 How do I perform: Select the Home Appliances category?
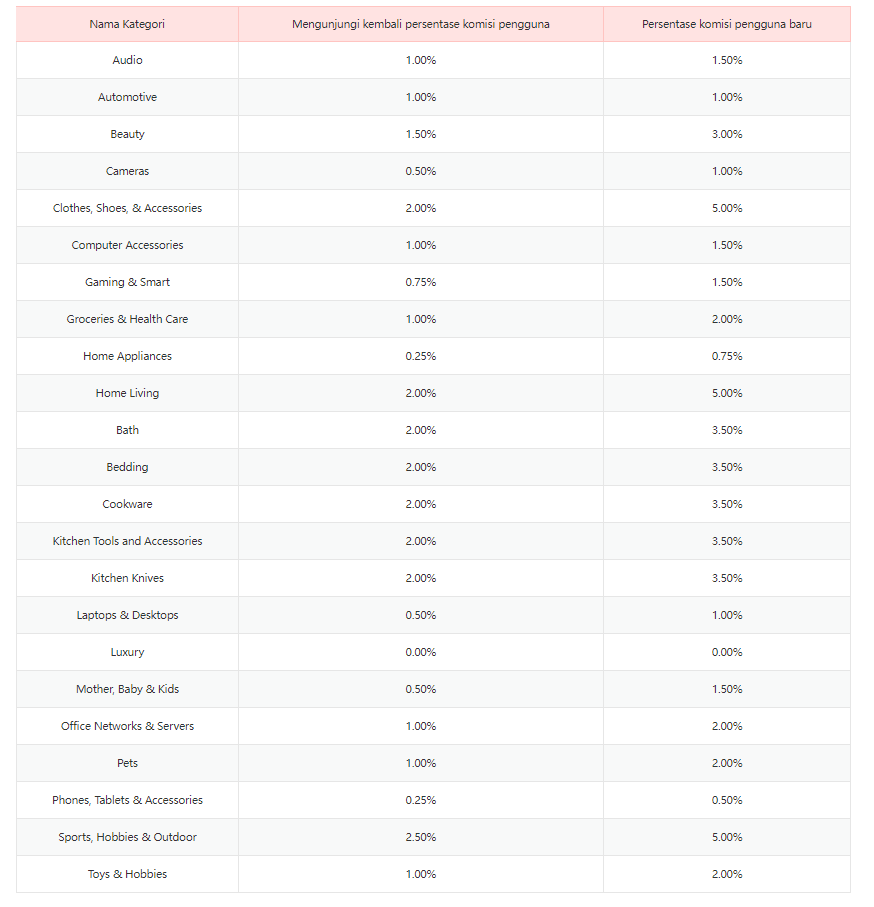coord(127,357)
